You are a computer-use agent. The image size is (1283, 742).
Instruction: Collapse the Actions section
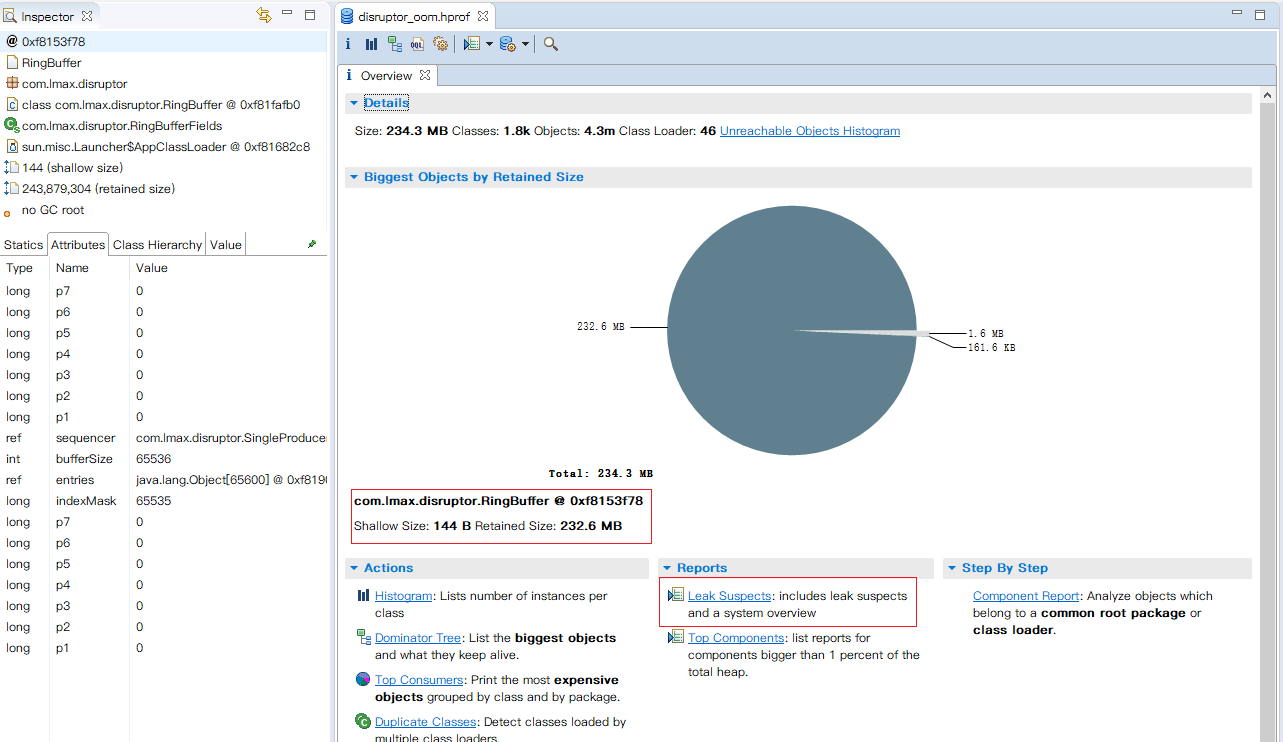coord(354,568)
